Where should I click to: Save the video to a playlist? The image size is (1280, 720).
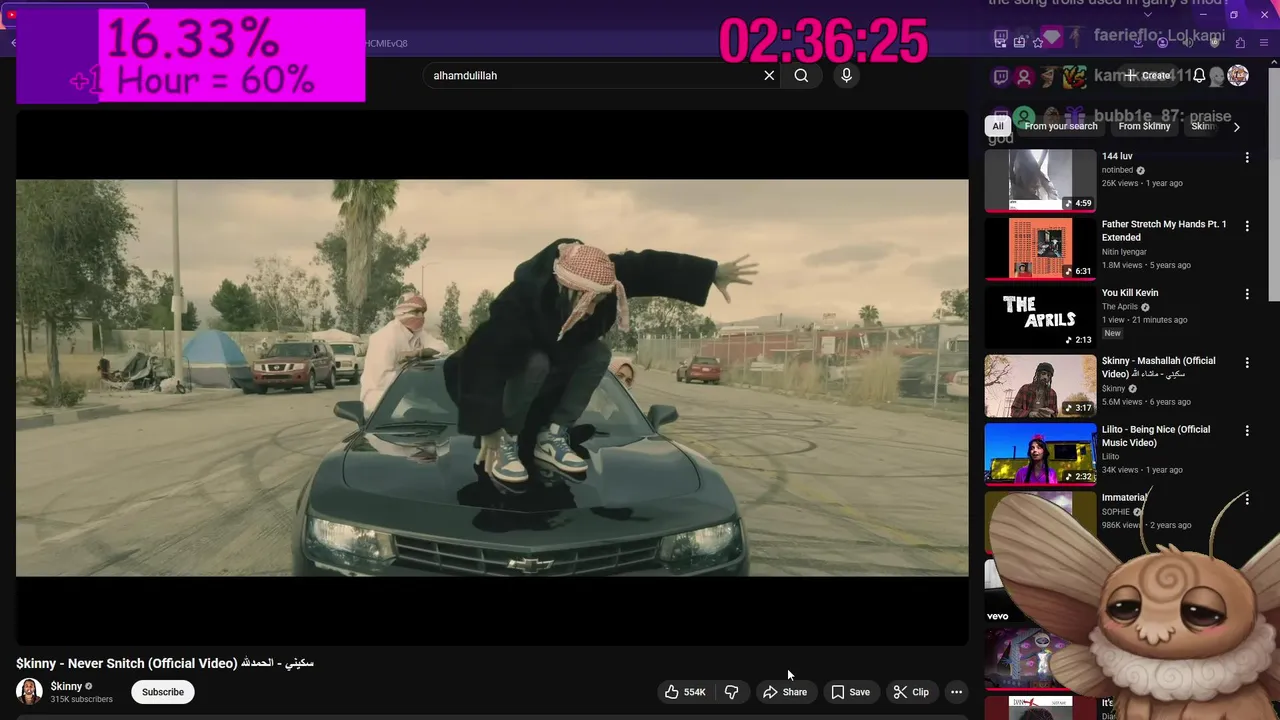point(850,692)
